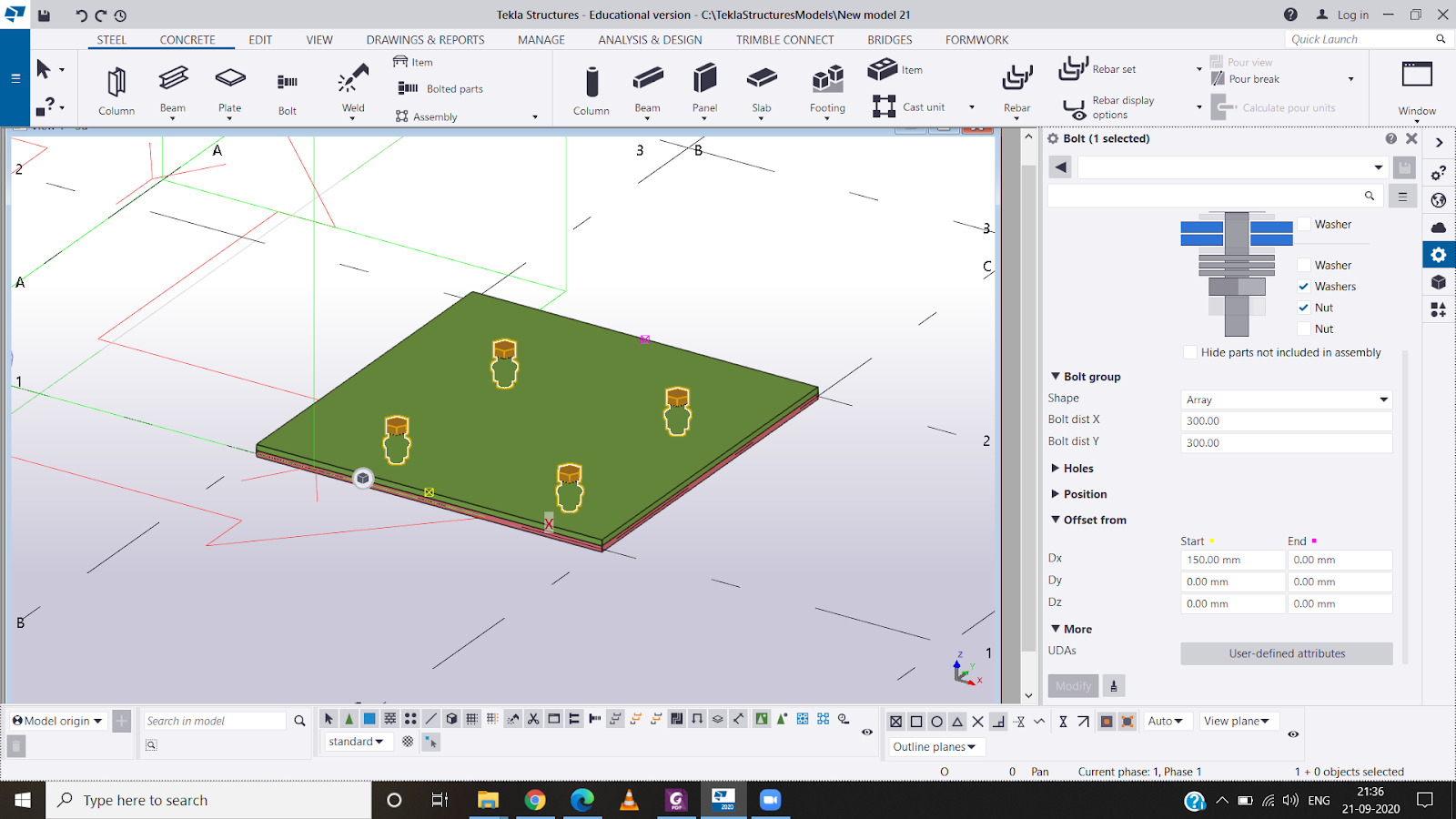Click the Bolt dist X input field

(1286, 421)
